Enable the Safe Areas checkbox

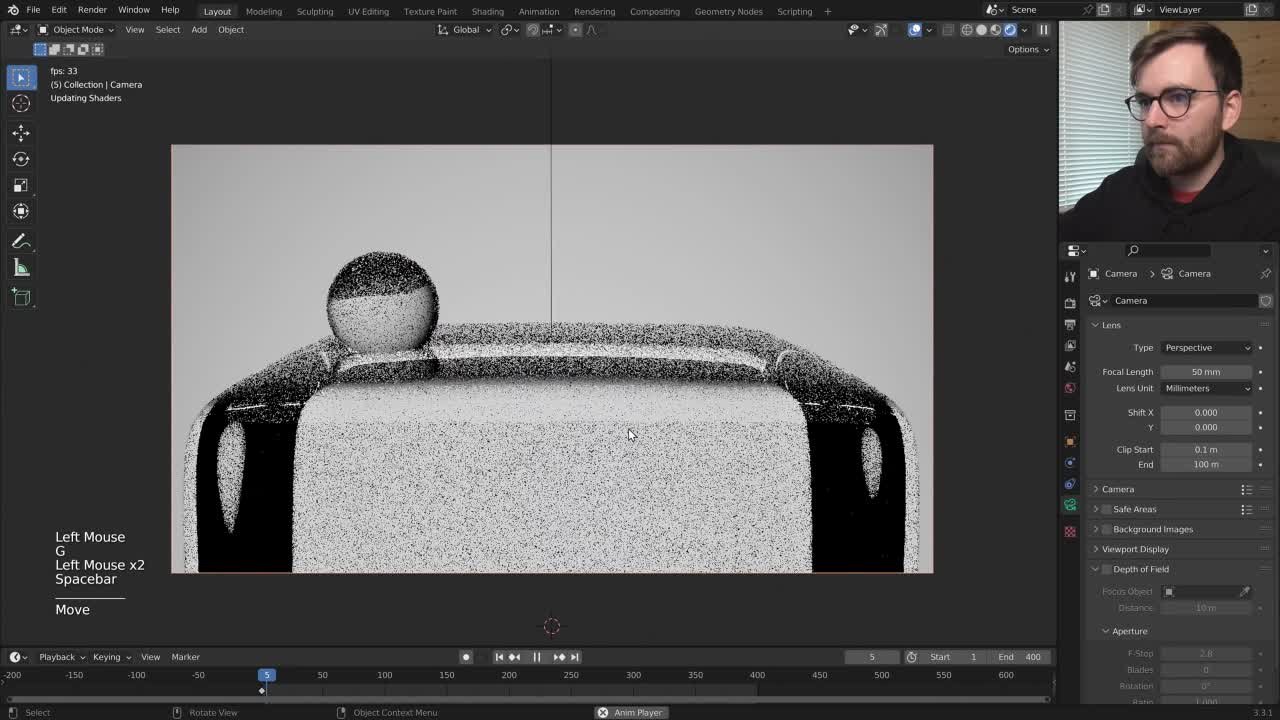[1107, 509]
